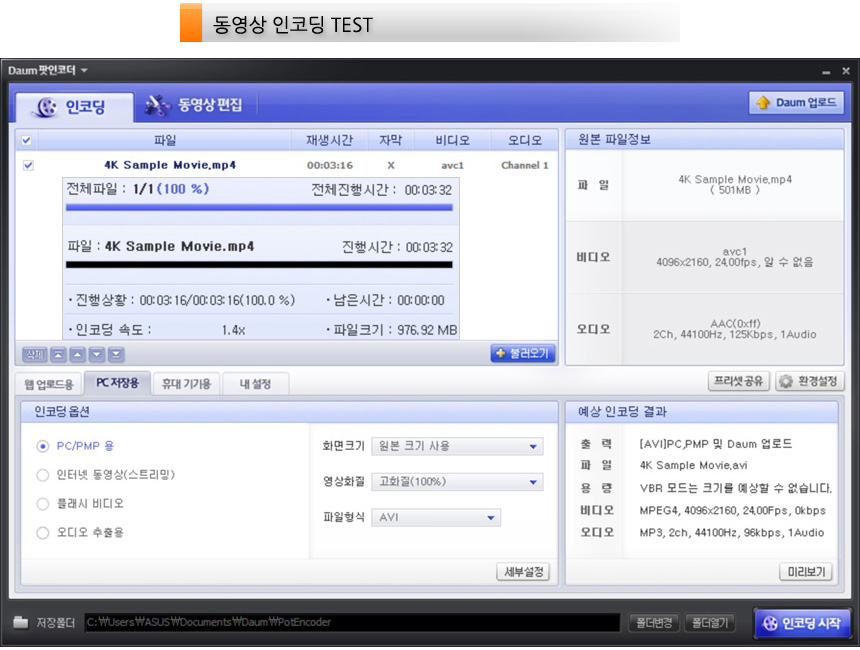Click the 저장폴더 folder icon
Viewport: 860px width, 650px height.
[x=20, y=622]
